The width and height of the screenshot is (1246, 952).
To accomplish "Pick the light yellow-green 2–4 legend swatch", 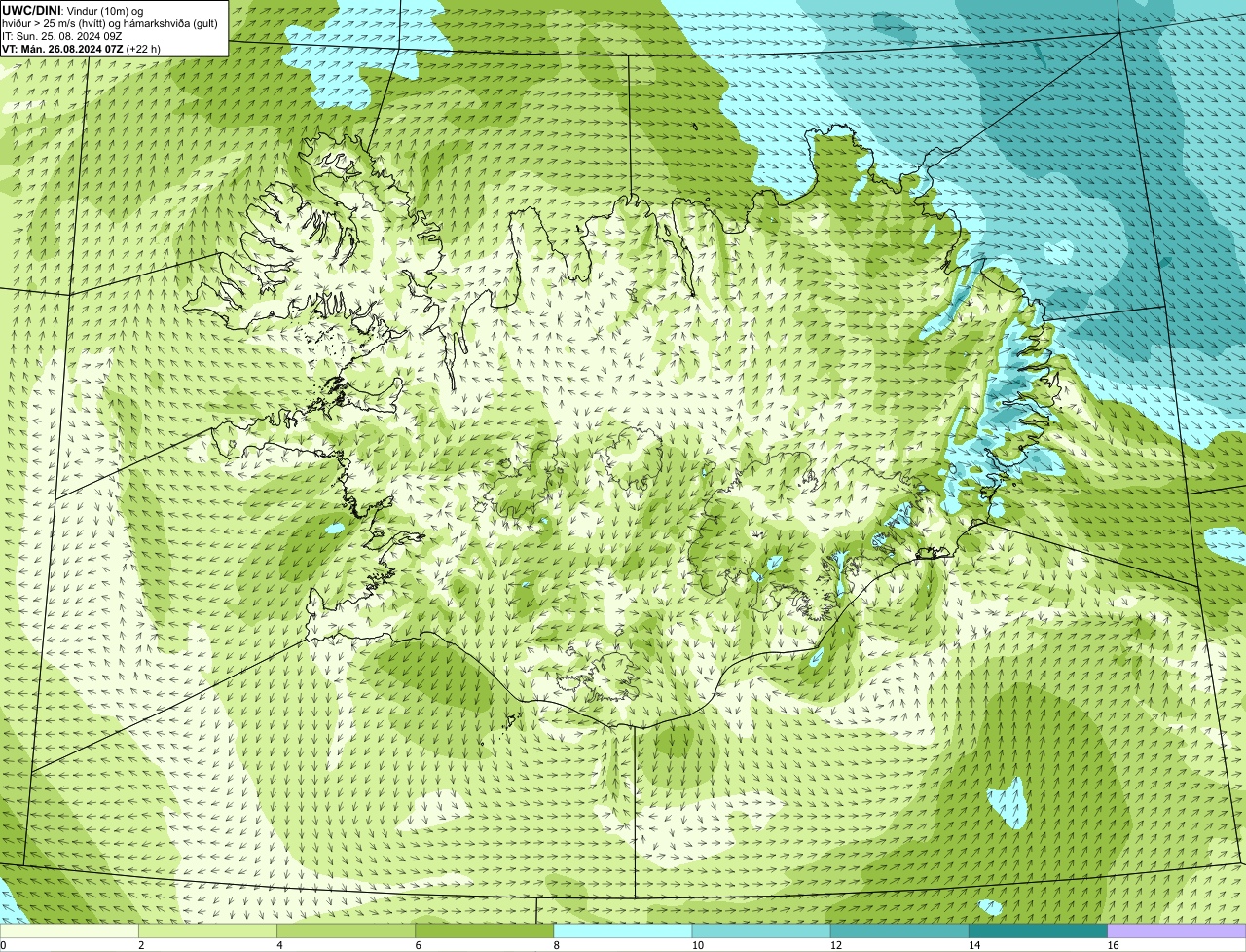I will [207, 932].
